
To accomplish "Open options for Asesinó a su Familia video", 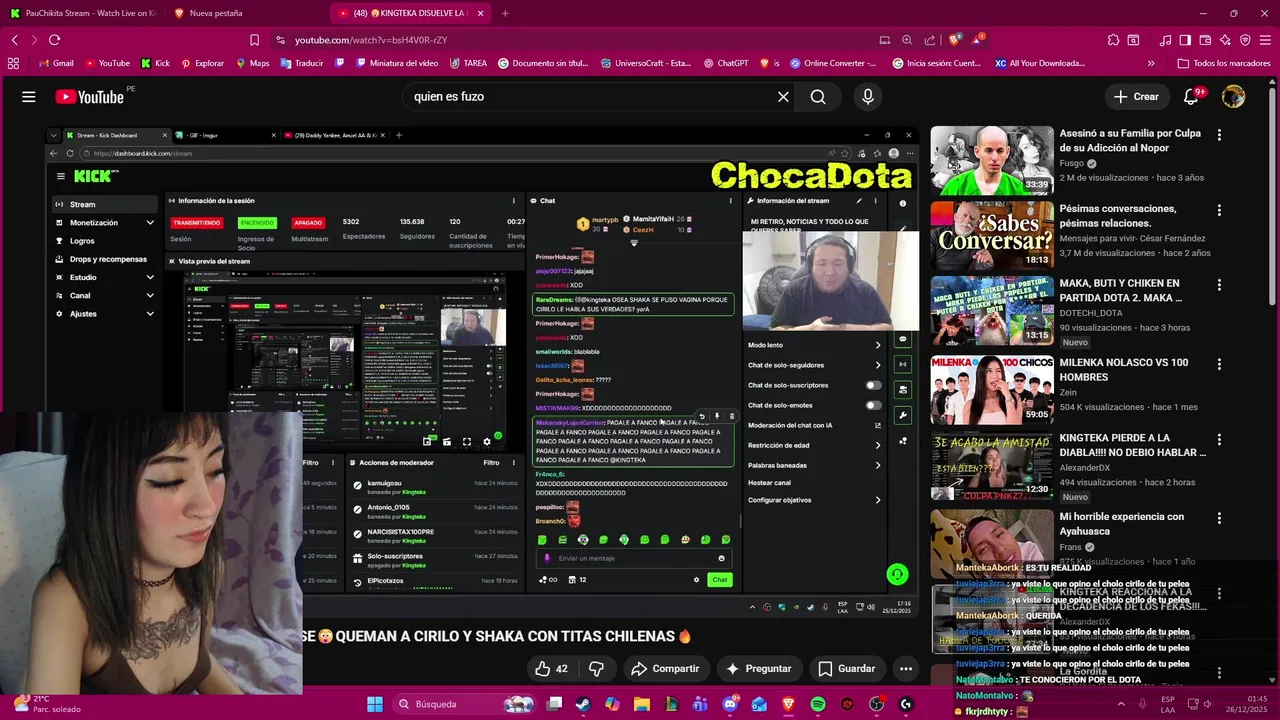I will click(x=1219, y=135).
